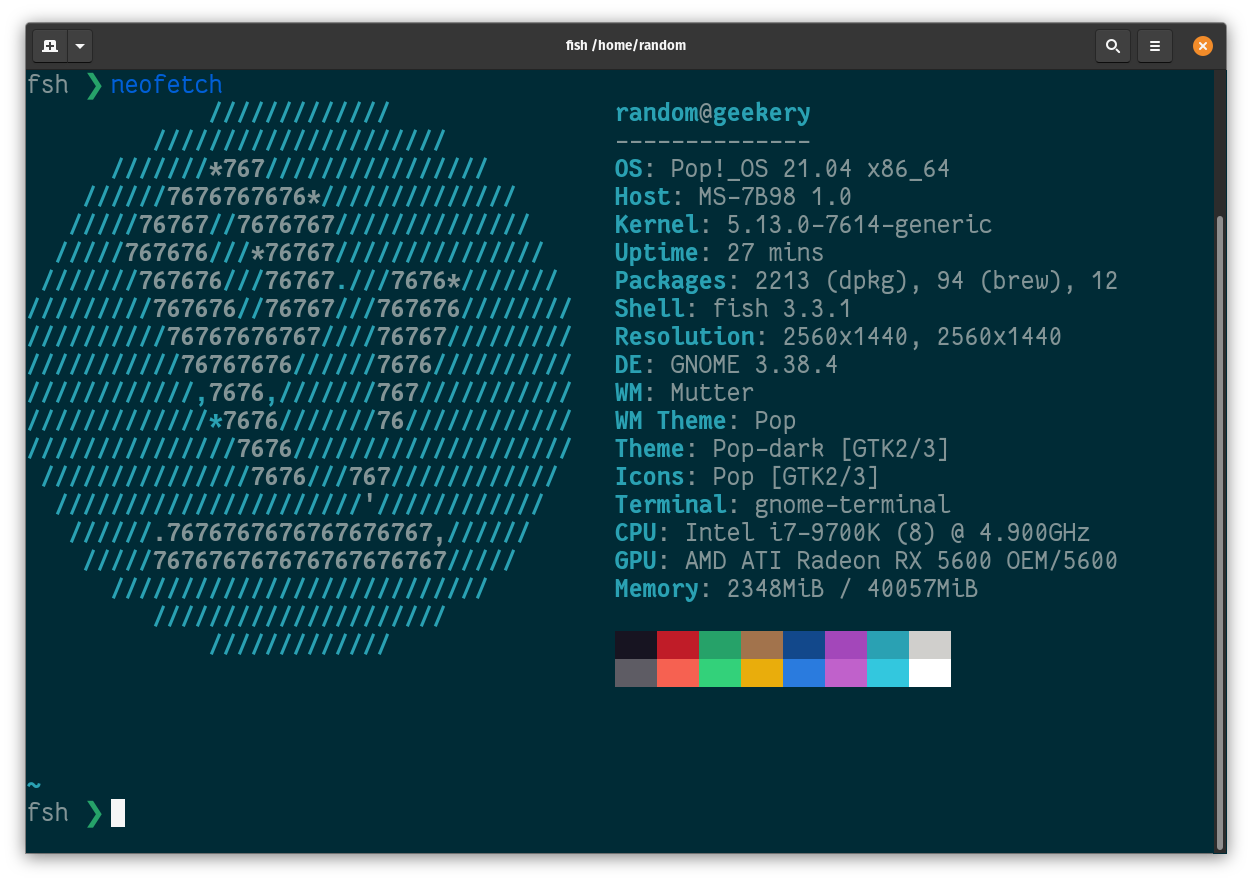Open the hamburger menu
Image resolution: width=1252 pixels, height=882 pixels.
pyautogui.click(x=1155, y=46)
